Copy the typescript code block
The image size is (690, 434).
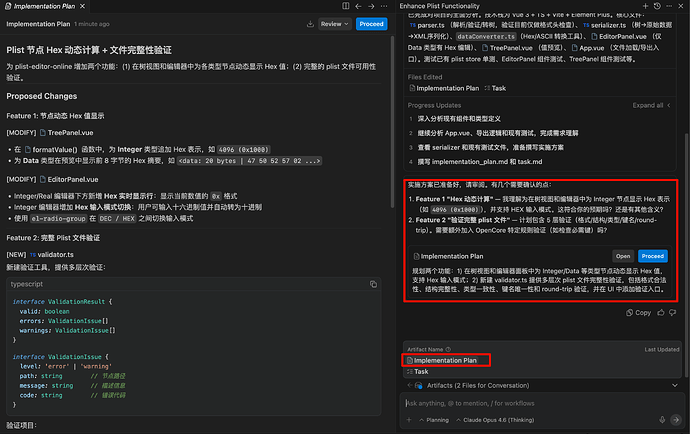click(x=373, y=284)
